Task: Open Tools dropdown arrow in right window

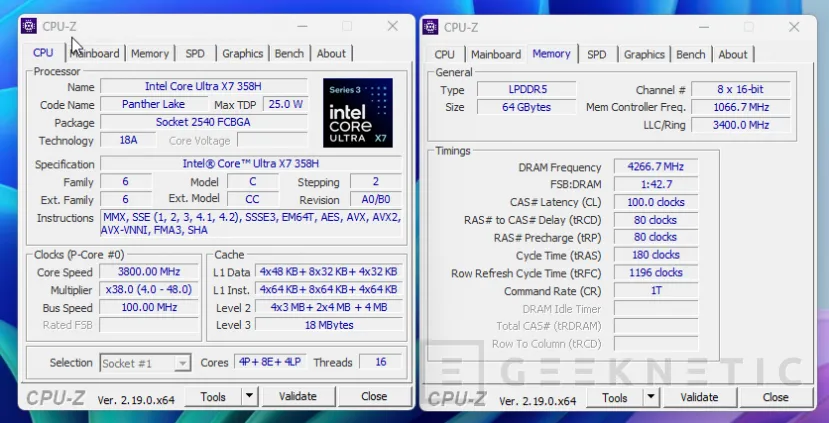Action: [x=651, y=397]
